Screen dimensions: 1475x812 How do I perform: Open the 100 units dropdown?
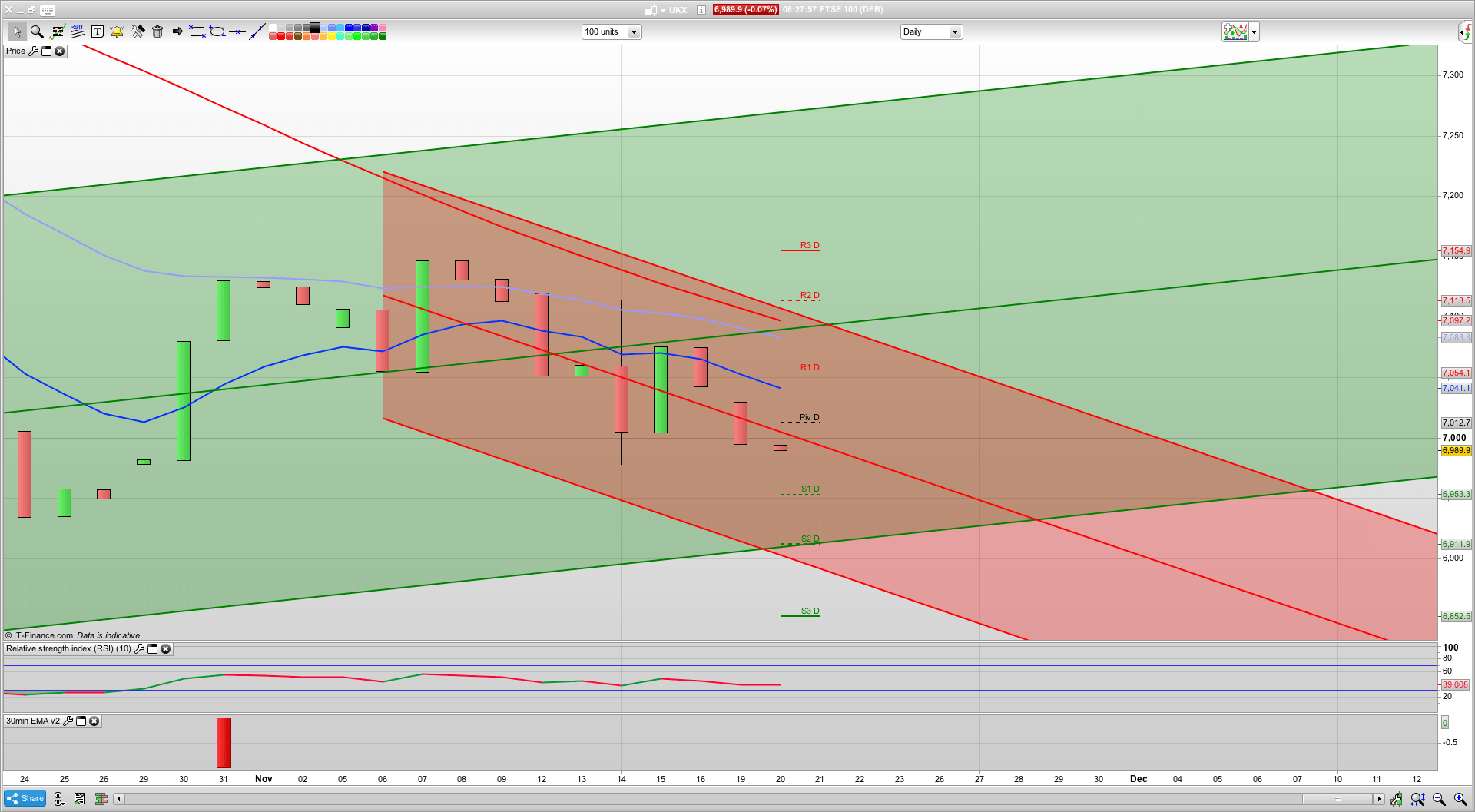click(634, 31)
